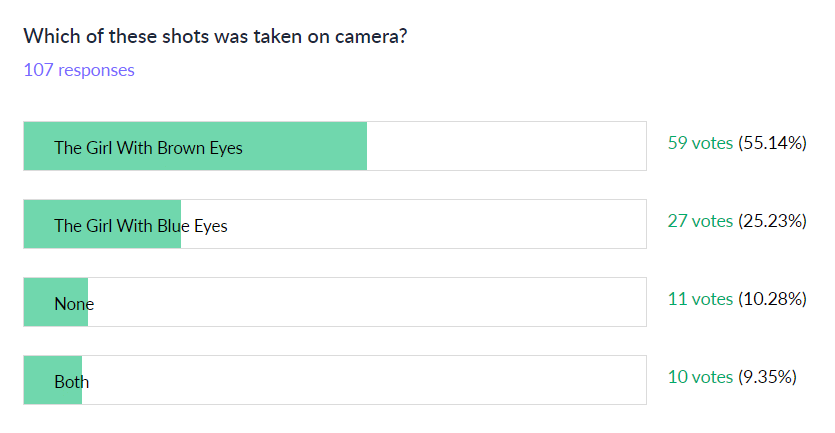The height and width of the screenshot is (433, 835).
Task: Click the "10 votes" count
Action: tap(700, 377)
